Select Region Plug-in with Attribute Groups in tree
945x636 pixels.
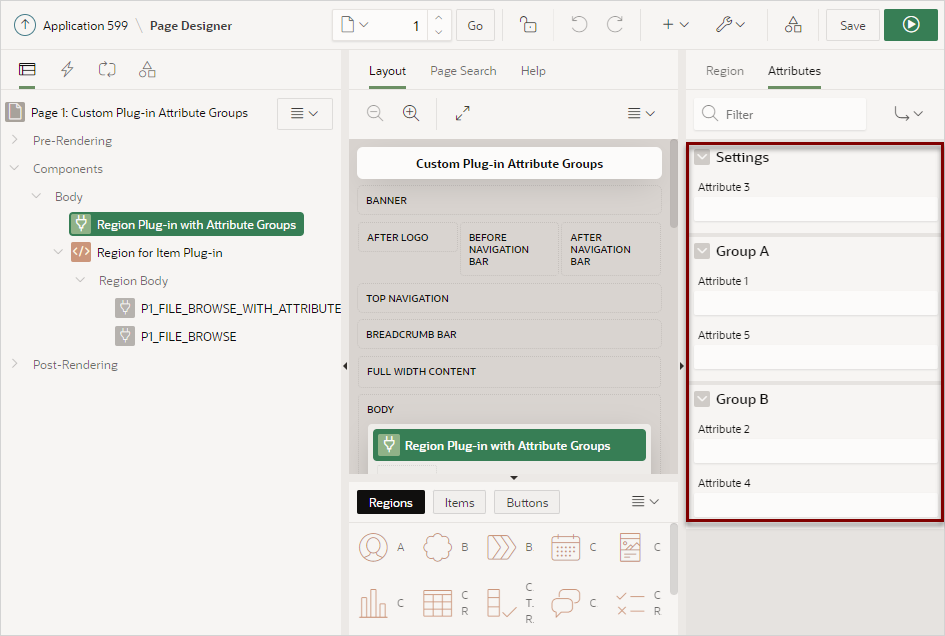click(x=186, y=224)
